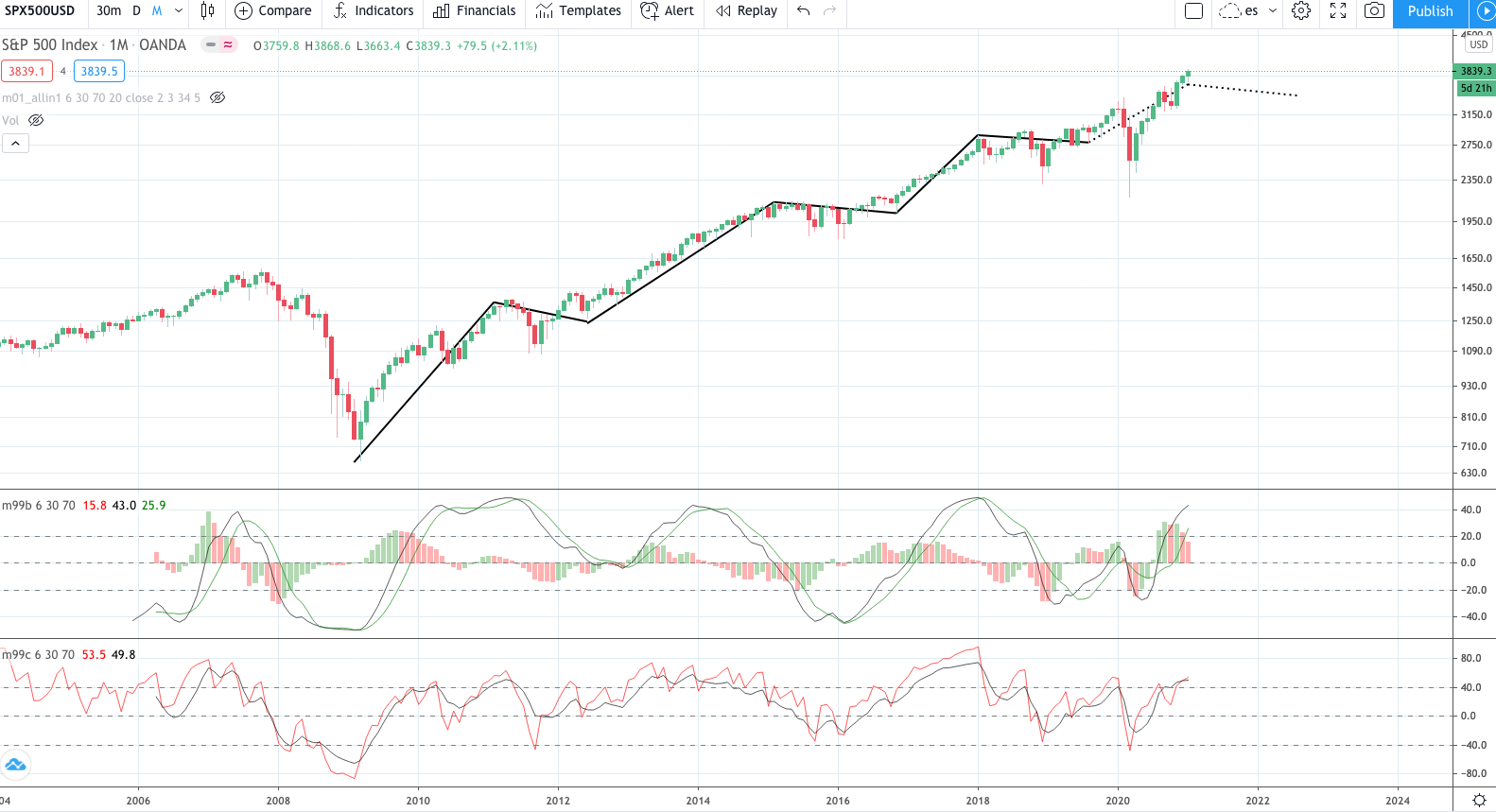
Task: Open the timeframe dropdown arrow
Action: (x=179, y=11)
